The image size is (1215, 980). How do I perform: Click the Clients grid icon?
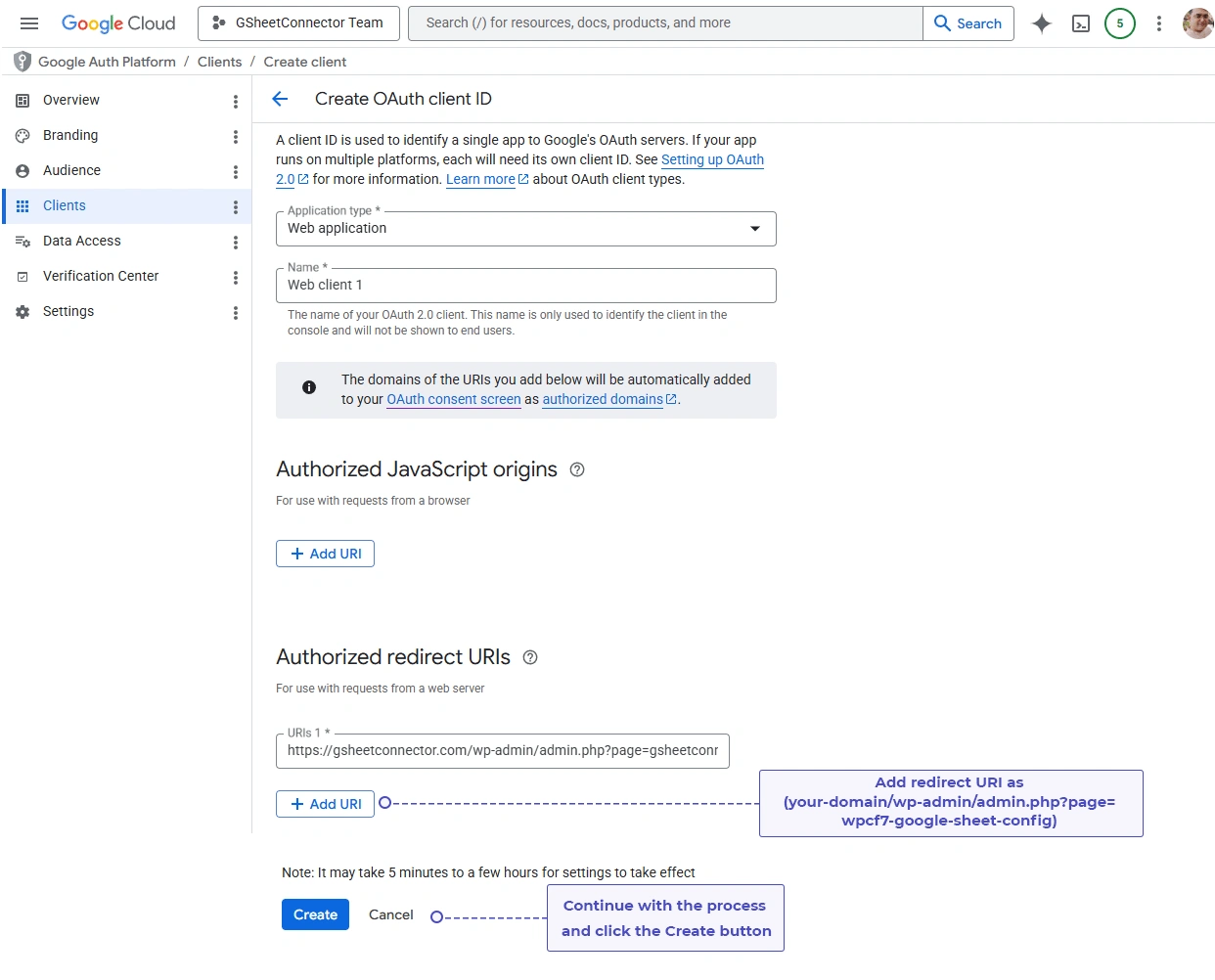click(x=22, y=206)
